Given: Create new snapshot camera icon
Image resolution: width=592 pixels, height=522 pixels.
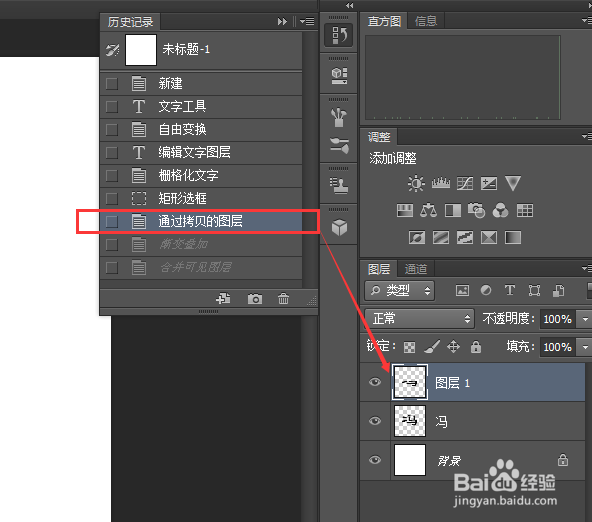Looking at the screenshot, I should point(255,299).
